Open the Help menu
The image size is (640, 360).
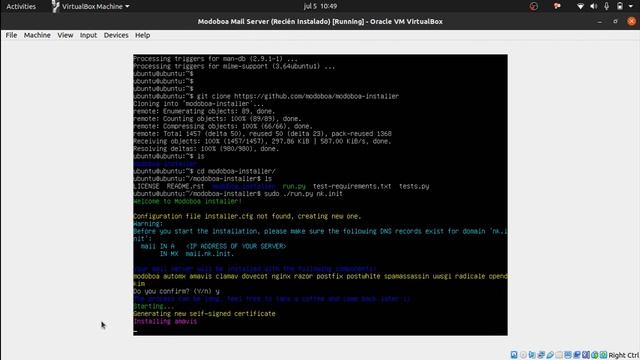(x=142, y=35)
